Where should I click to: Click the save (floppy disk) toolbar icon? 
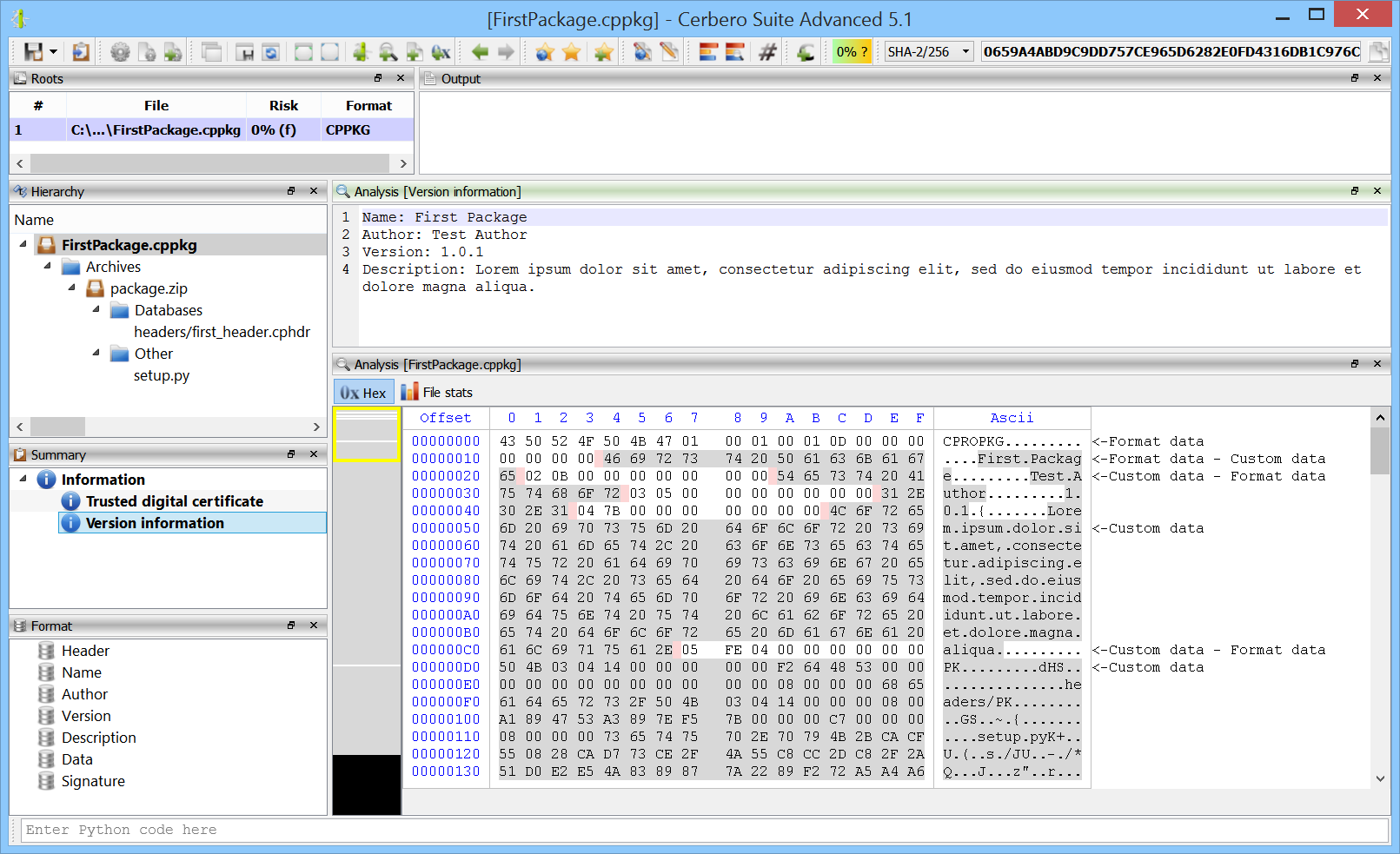(33, 52)
